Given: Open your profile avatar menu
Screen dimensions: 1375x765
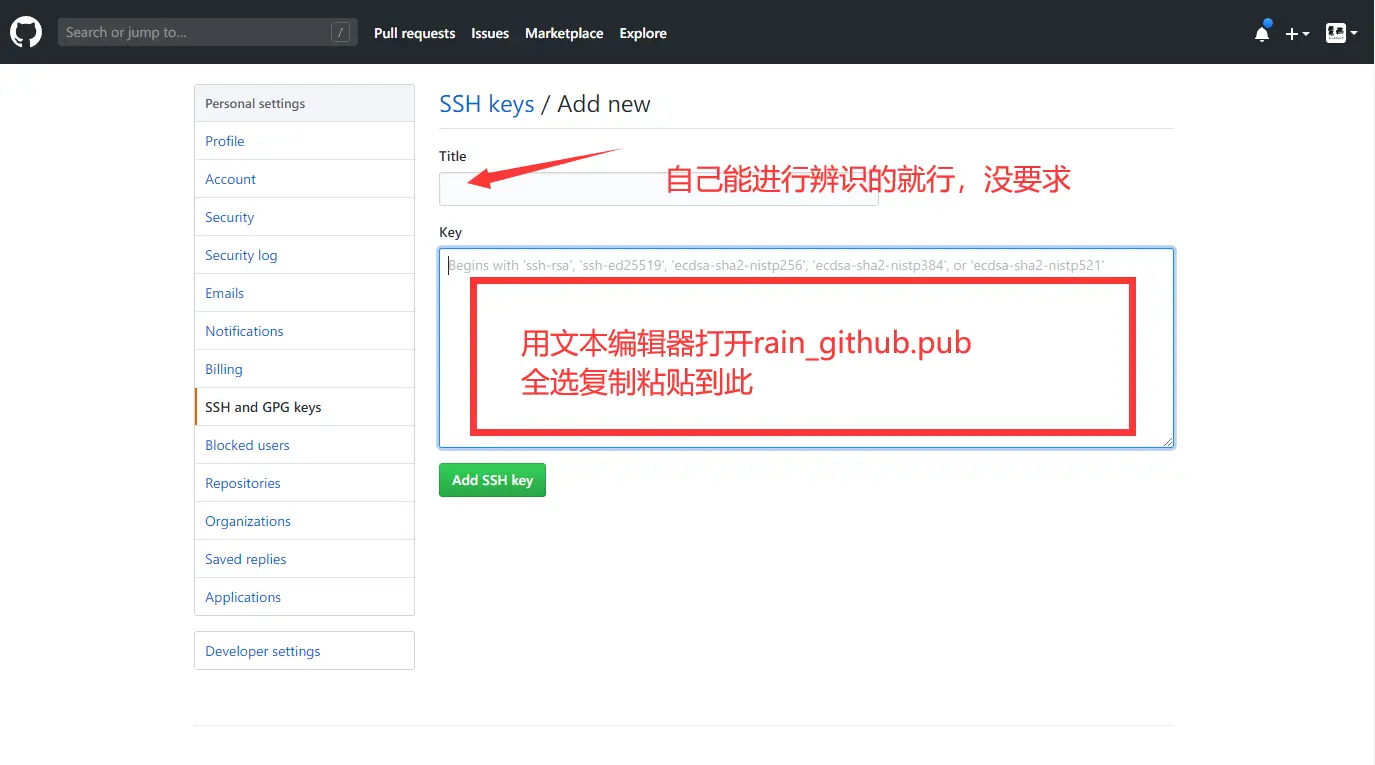Looking at the screenshot, I should coord(1334,32).
